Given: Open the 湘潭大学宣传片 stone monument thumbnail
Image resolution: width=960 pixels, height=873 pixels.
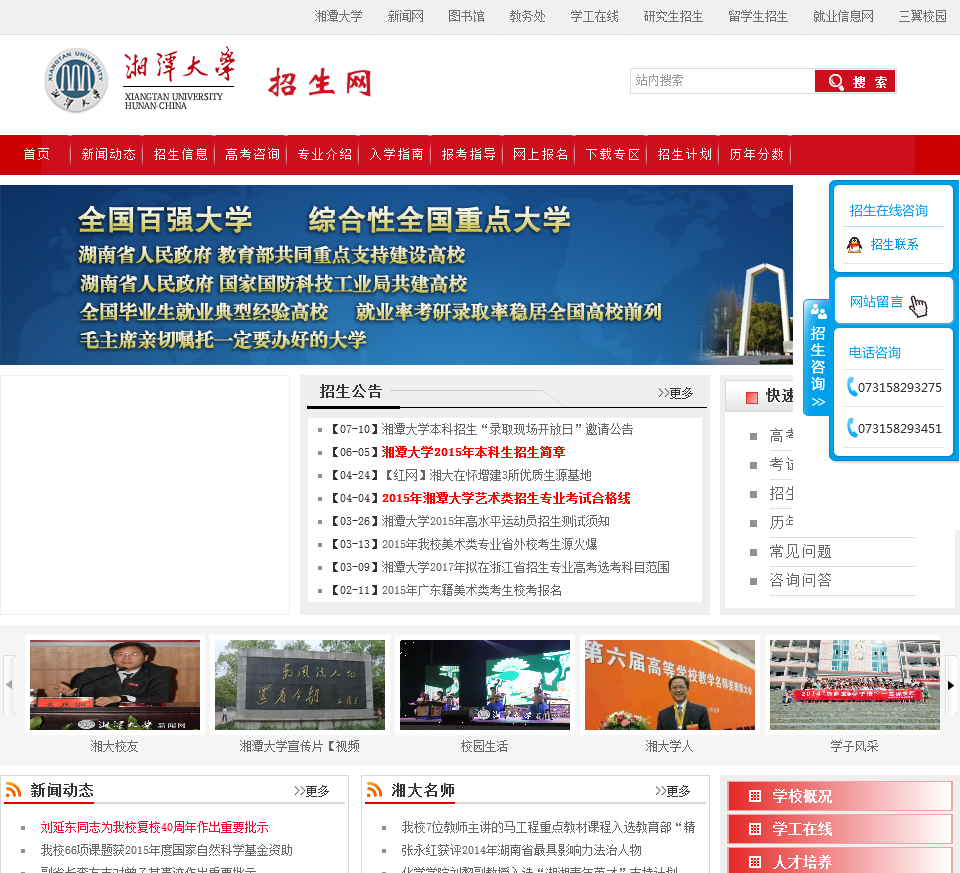Looking at the screenshot, I should (x=299, y=685).
